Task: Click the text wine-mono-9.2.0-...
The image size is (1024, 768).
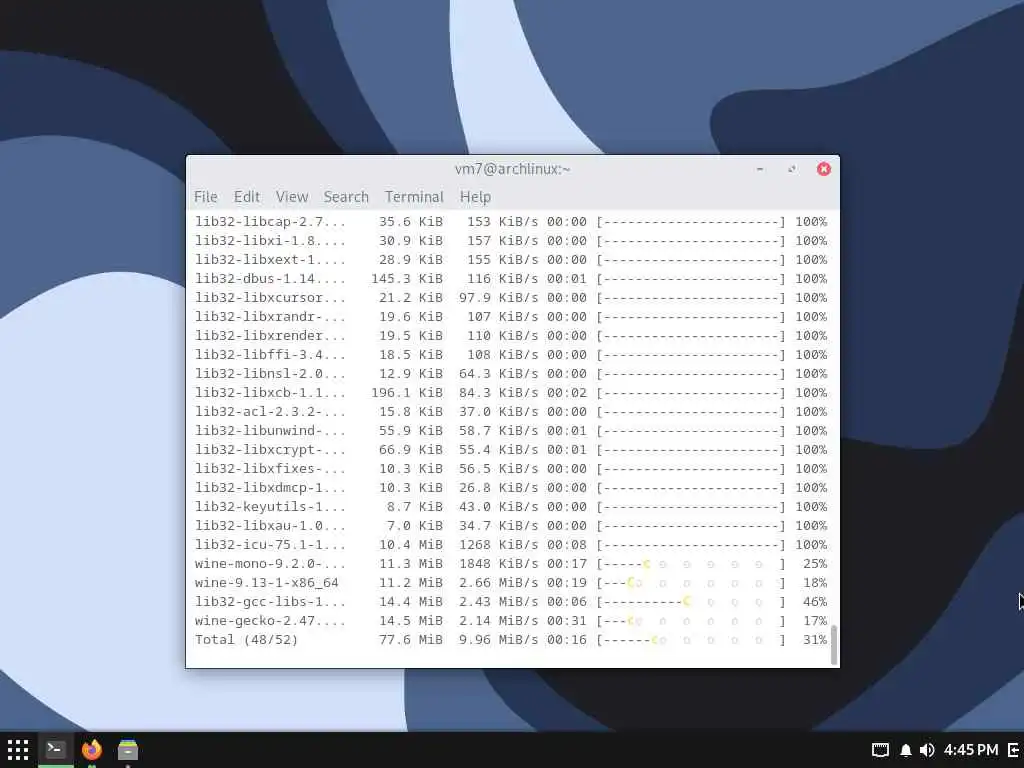Action: click(258, 564)
